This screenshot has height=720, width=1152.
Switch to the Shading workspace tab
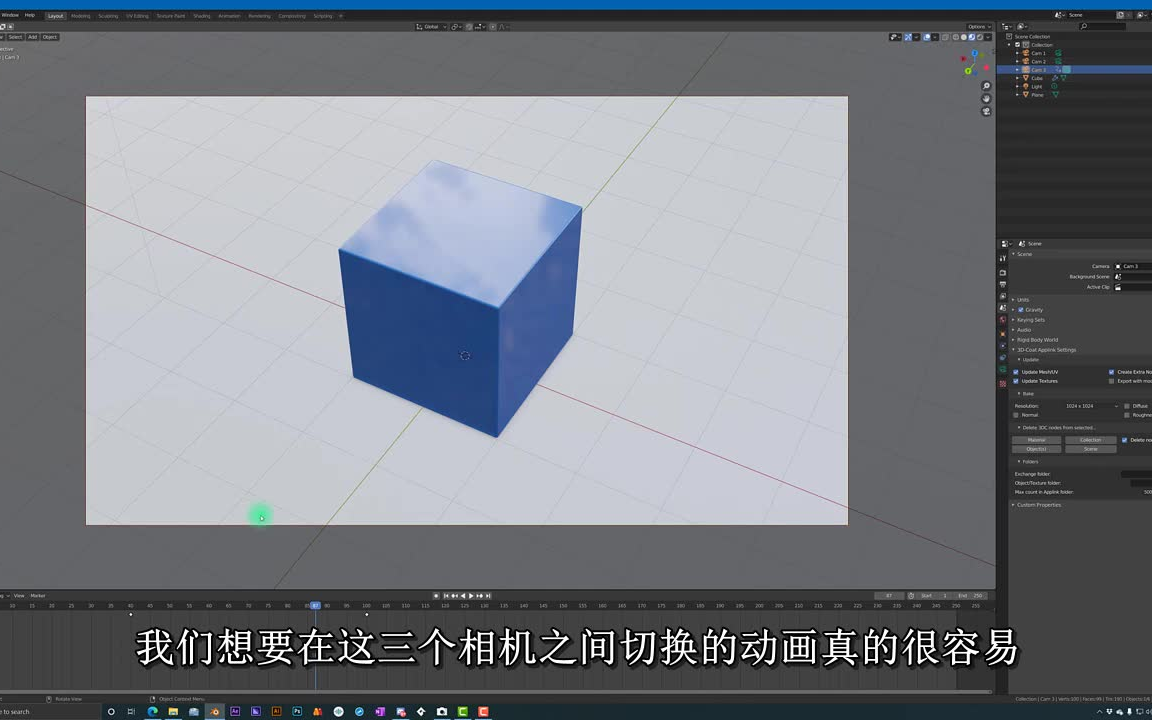pos(200,15)
